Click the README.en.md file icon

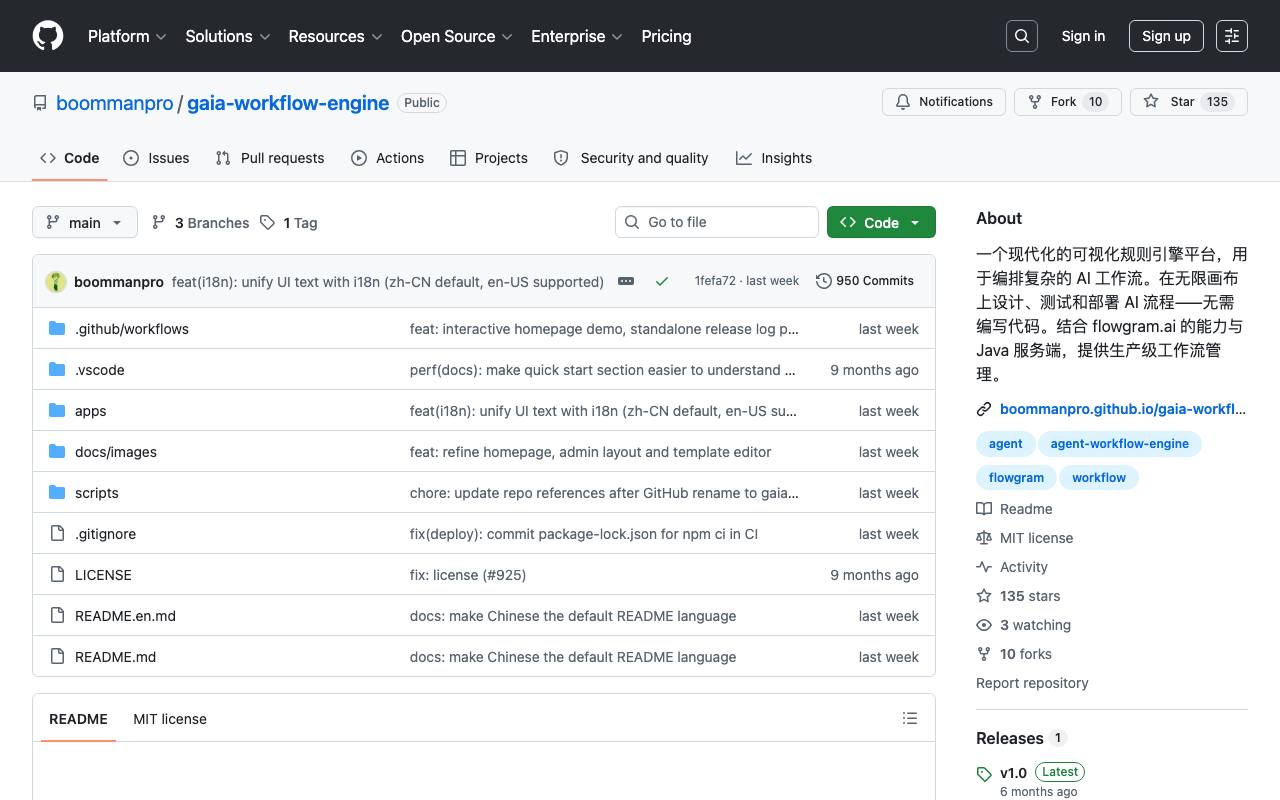[x=57, y=616]
